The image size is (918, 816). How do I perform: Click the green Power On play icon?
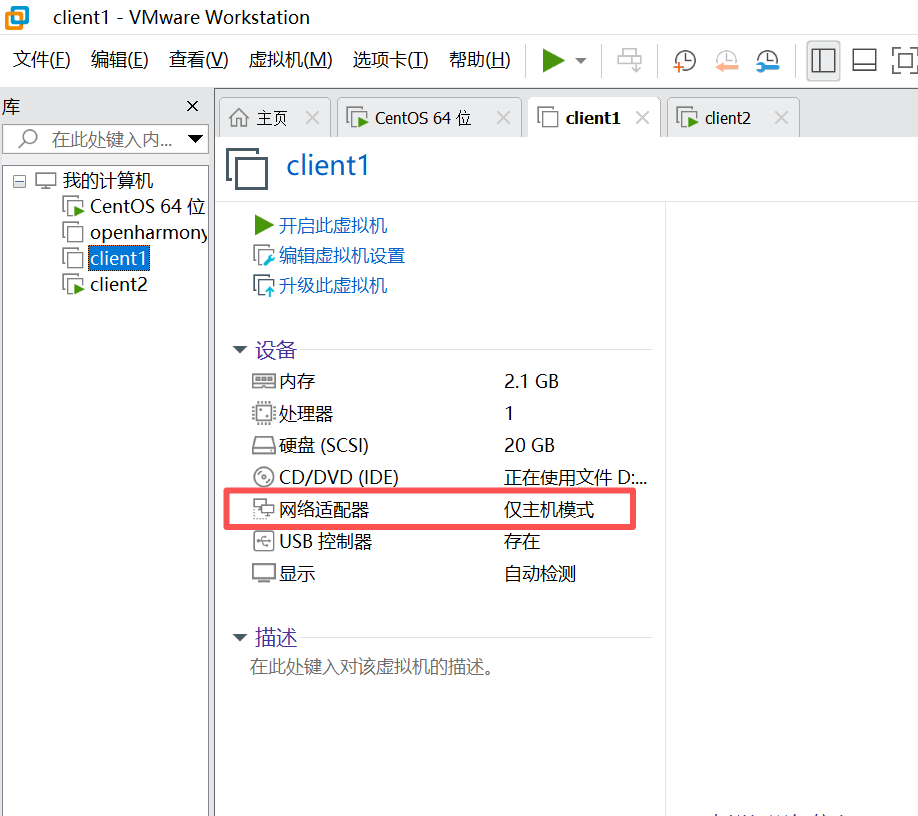tap(553, 60)
